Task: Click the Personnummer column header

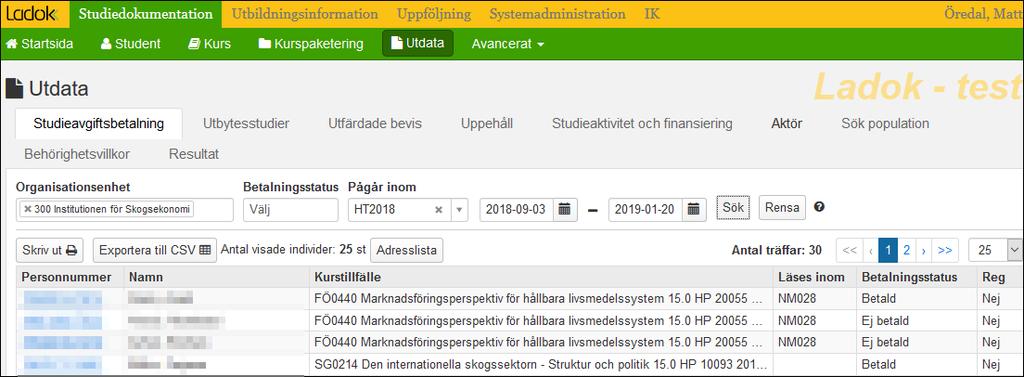Action: [70, 277]
